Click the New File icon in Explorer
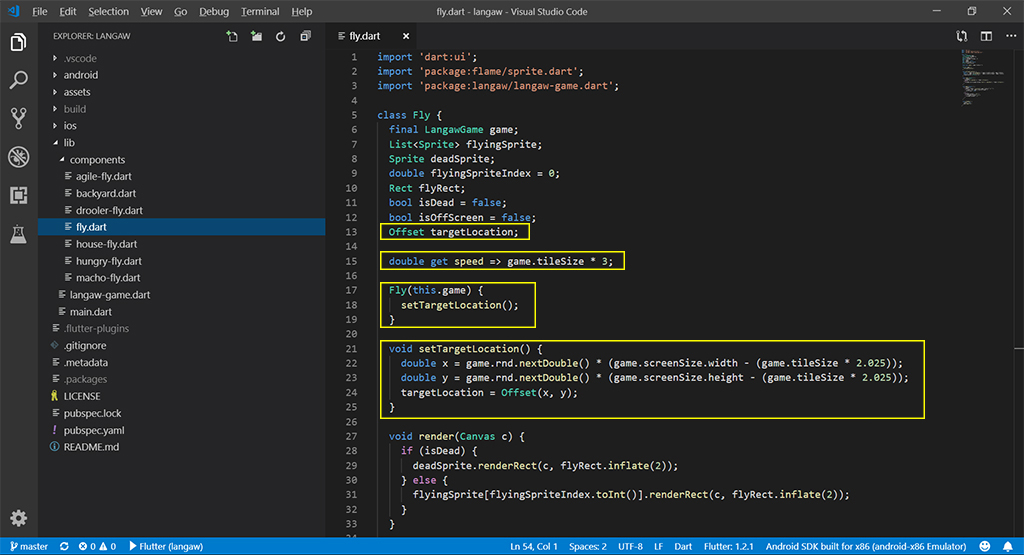 click(232, 37)
